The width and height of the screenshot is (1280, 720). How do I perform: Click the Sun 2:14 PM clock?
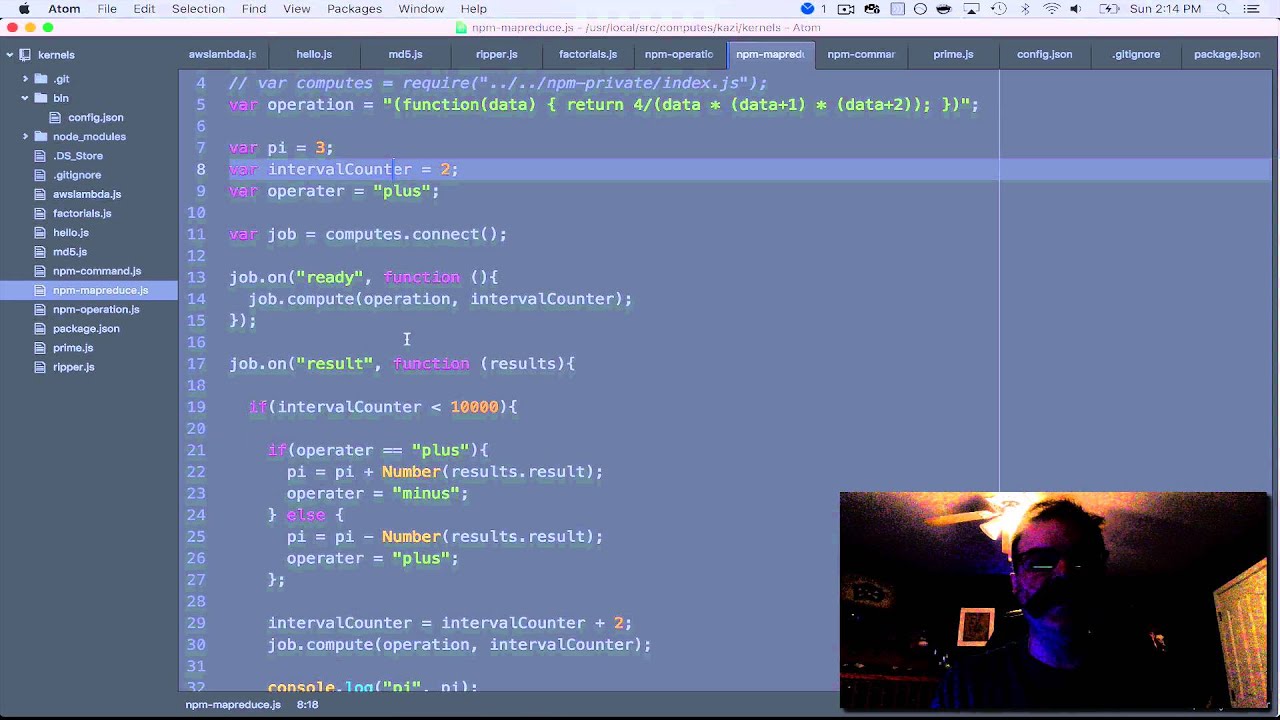point(1165,9)
